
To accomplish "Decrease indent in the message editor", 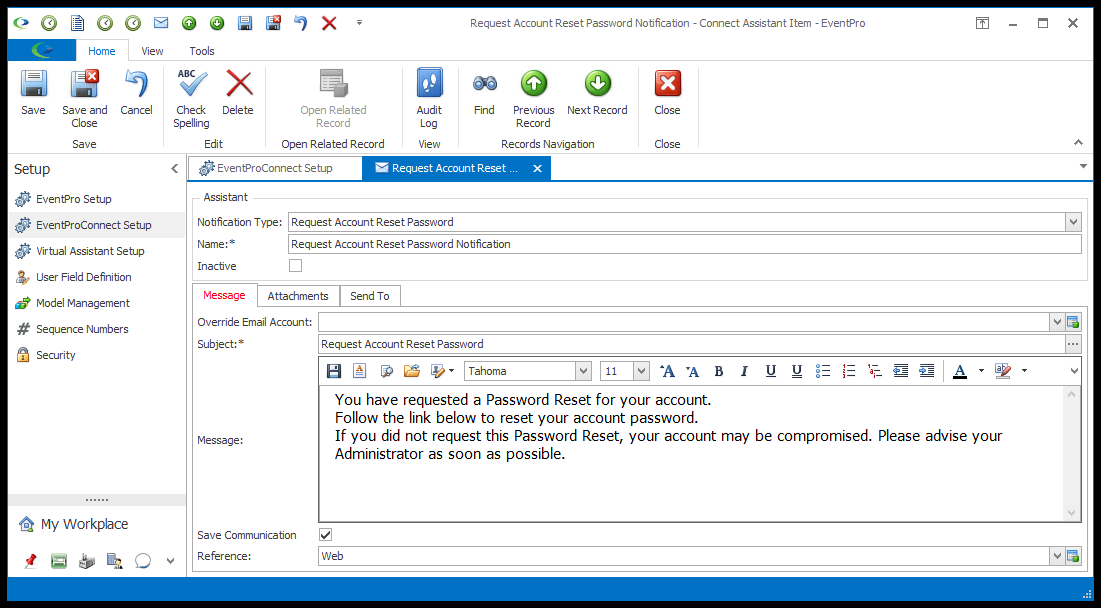I will [901, 371].
